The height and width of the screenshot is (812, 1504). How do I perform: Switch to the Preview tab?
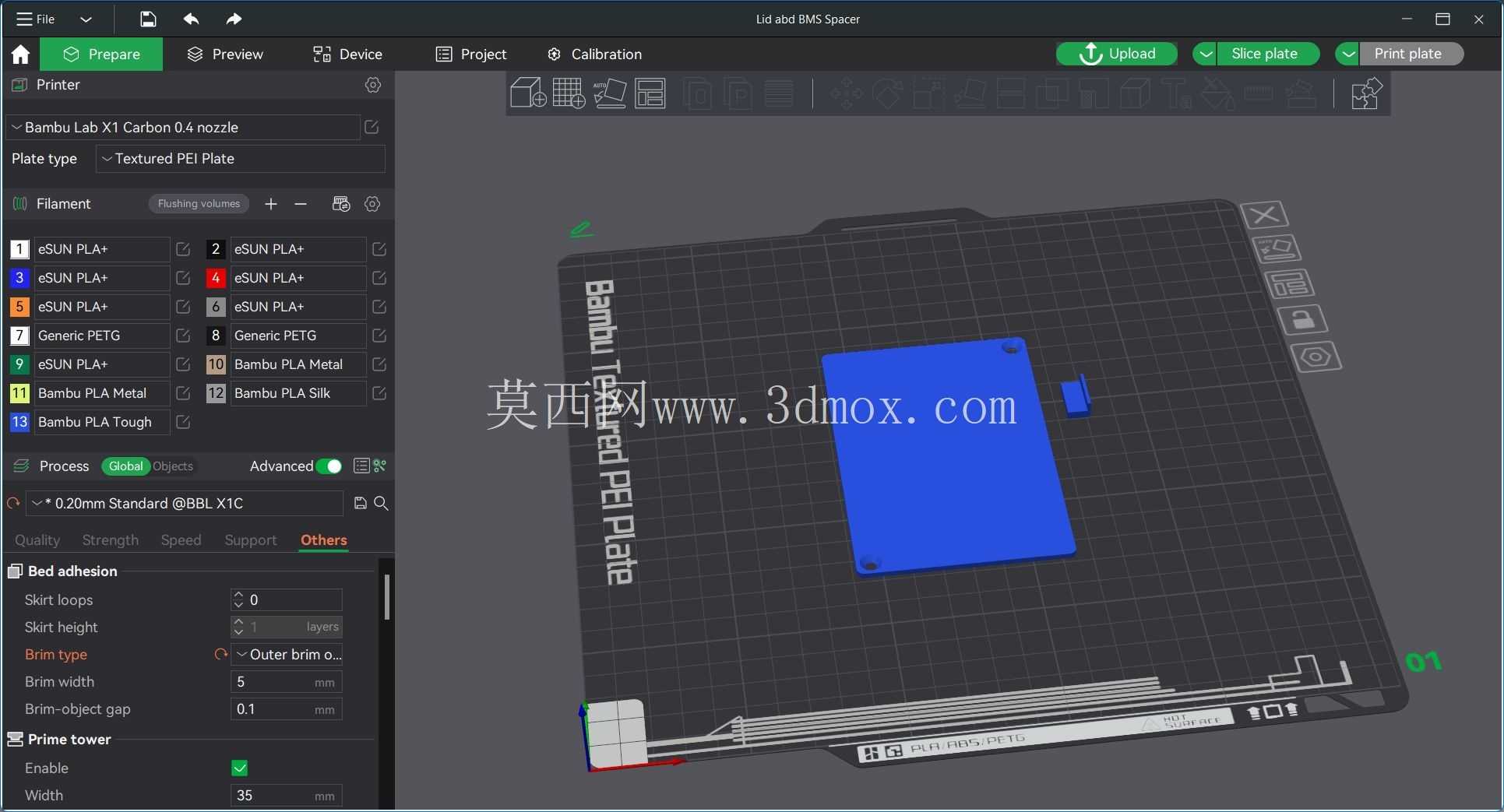(x=225, y=54)
